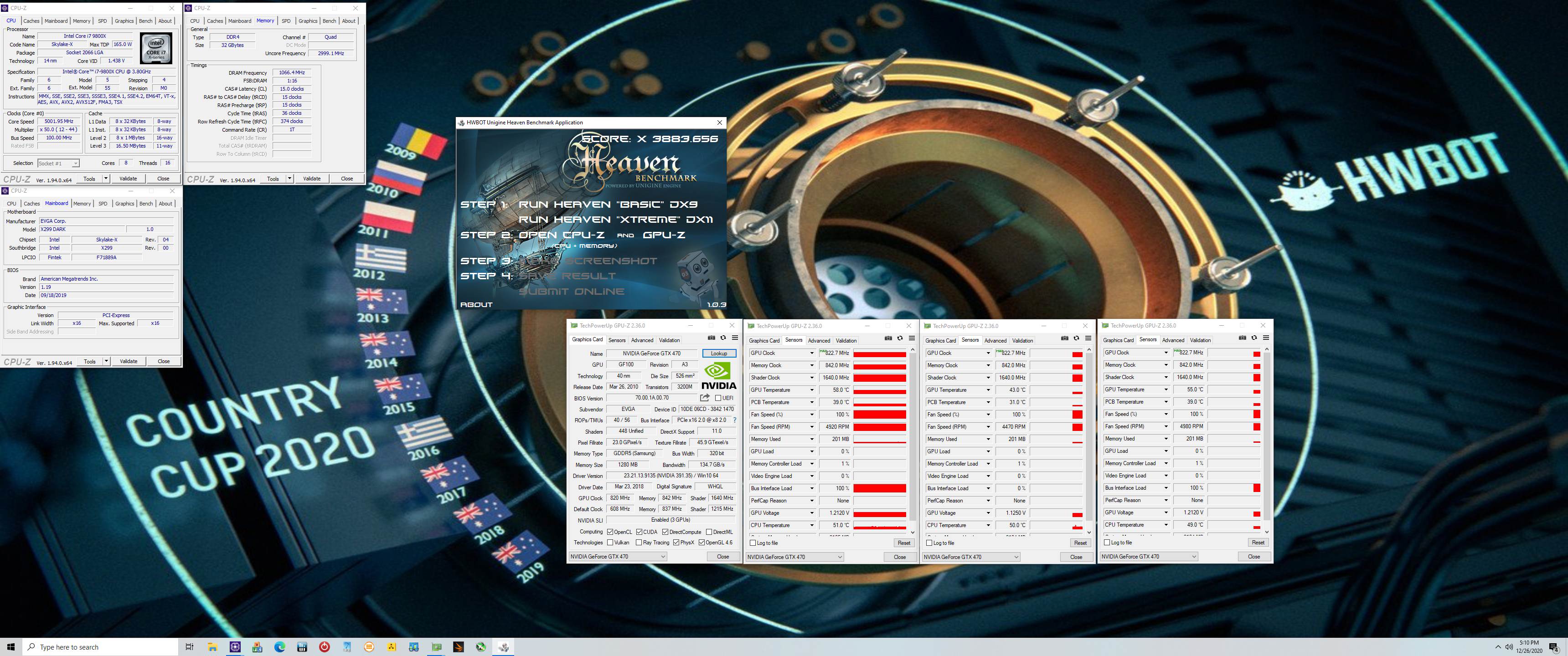Open Tools dropdown arrow in CPU-Z Mainboard window

106,361
